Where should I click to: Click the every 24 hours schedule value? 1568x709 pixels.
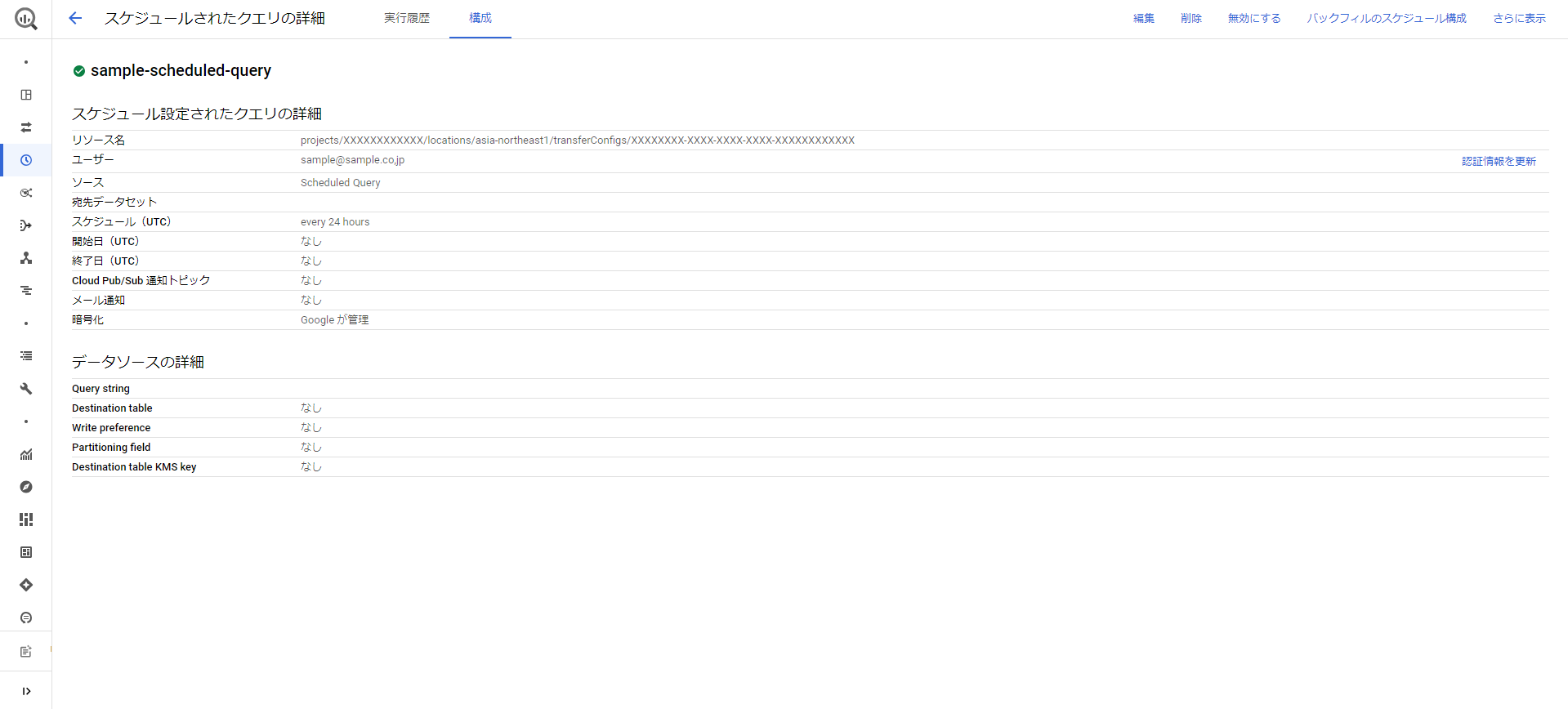click(x=335, y=222)
